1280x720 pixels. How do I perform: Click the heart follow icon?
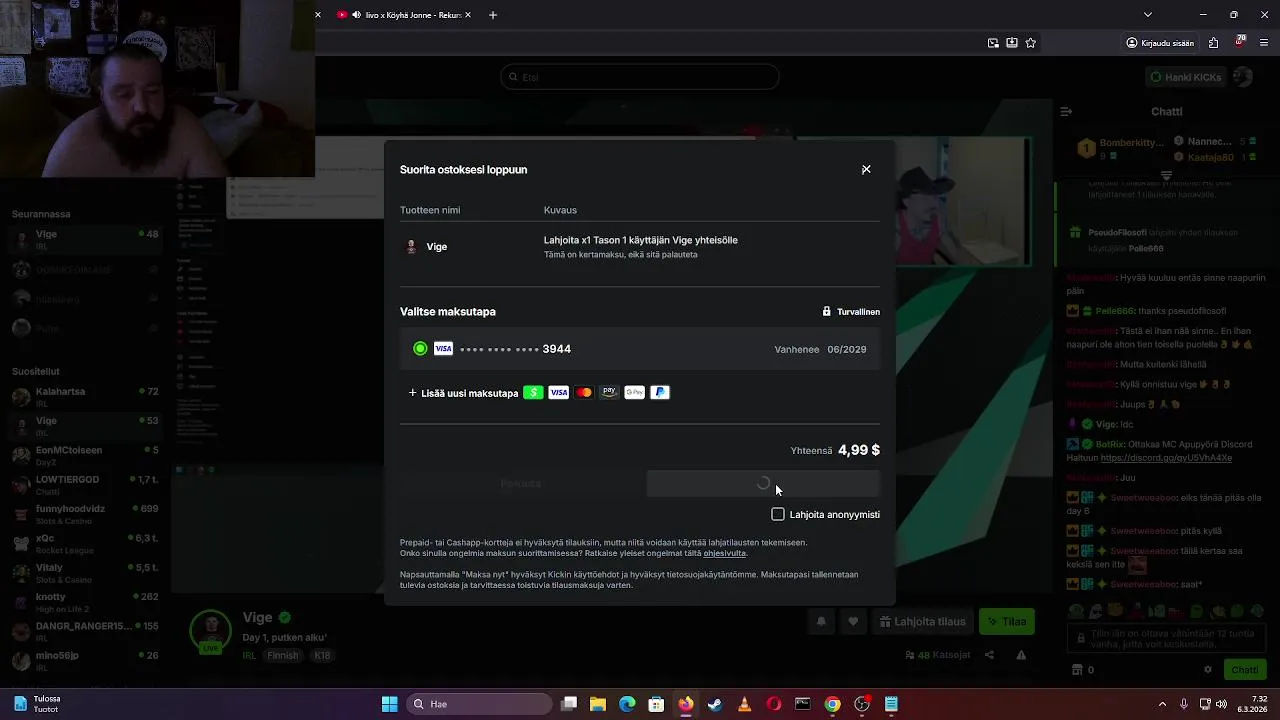(x=853, y=622)
